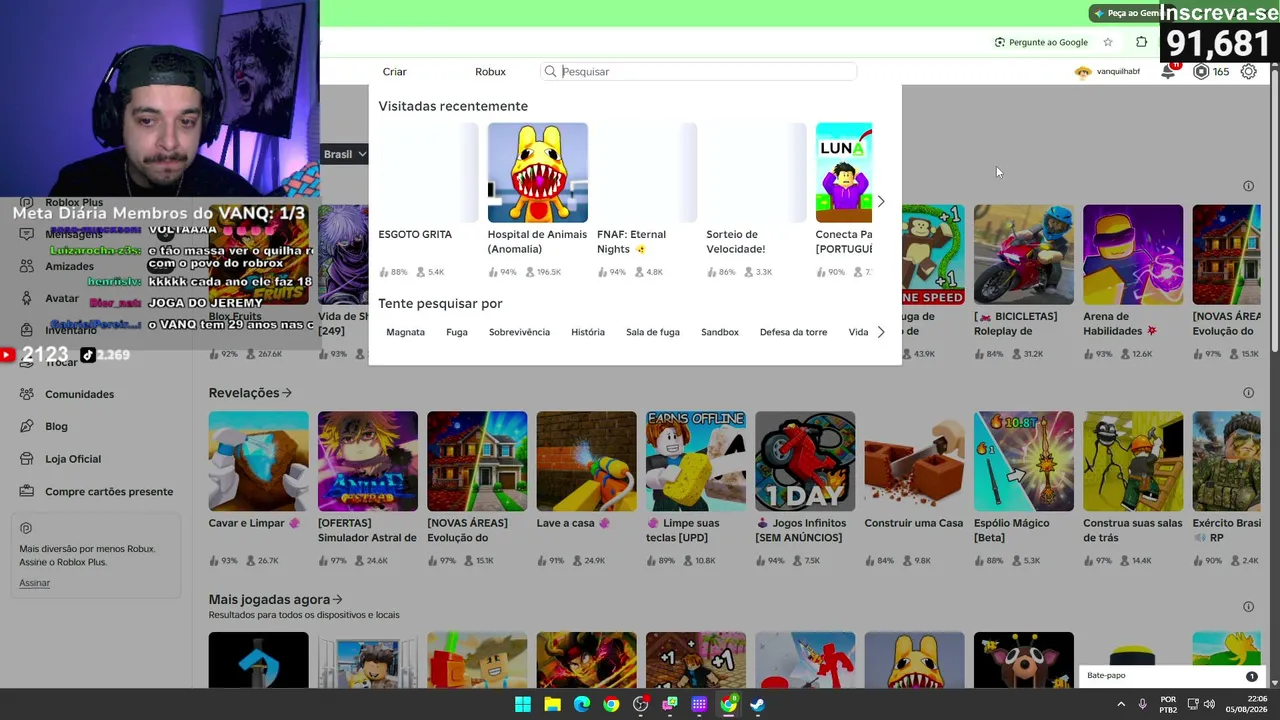Open ESGOTO GRITA from recent visits
Screen dimensions: 1280x720
click(428, 173)
